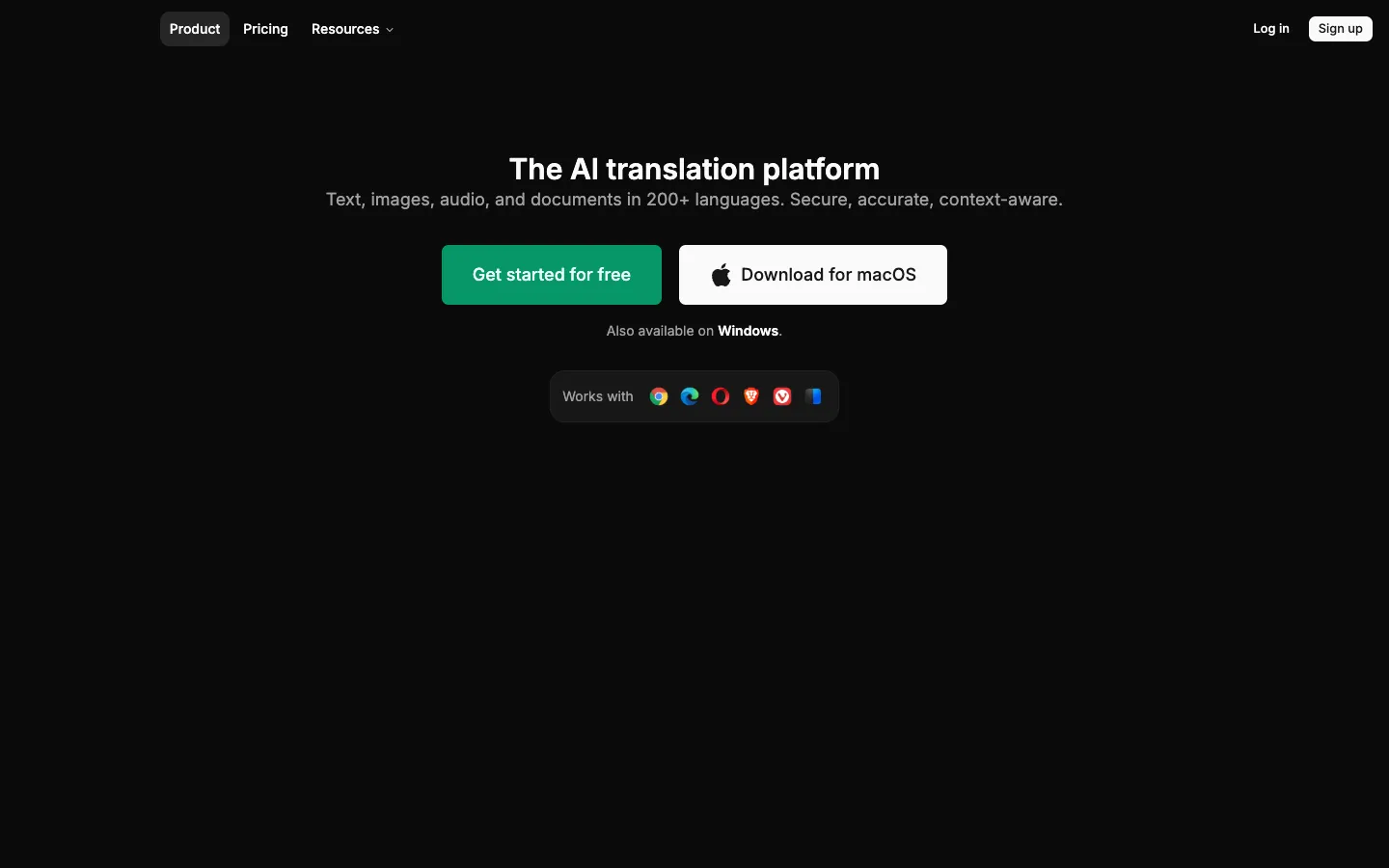Open the Resources dropdown menu
This screenshot has height=868, width=1389.
[x=352, y=29]
